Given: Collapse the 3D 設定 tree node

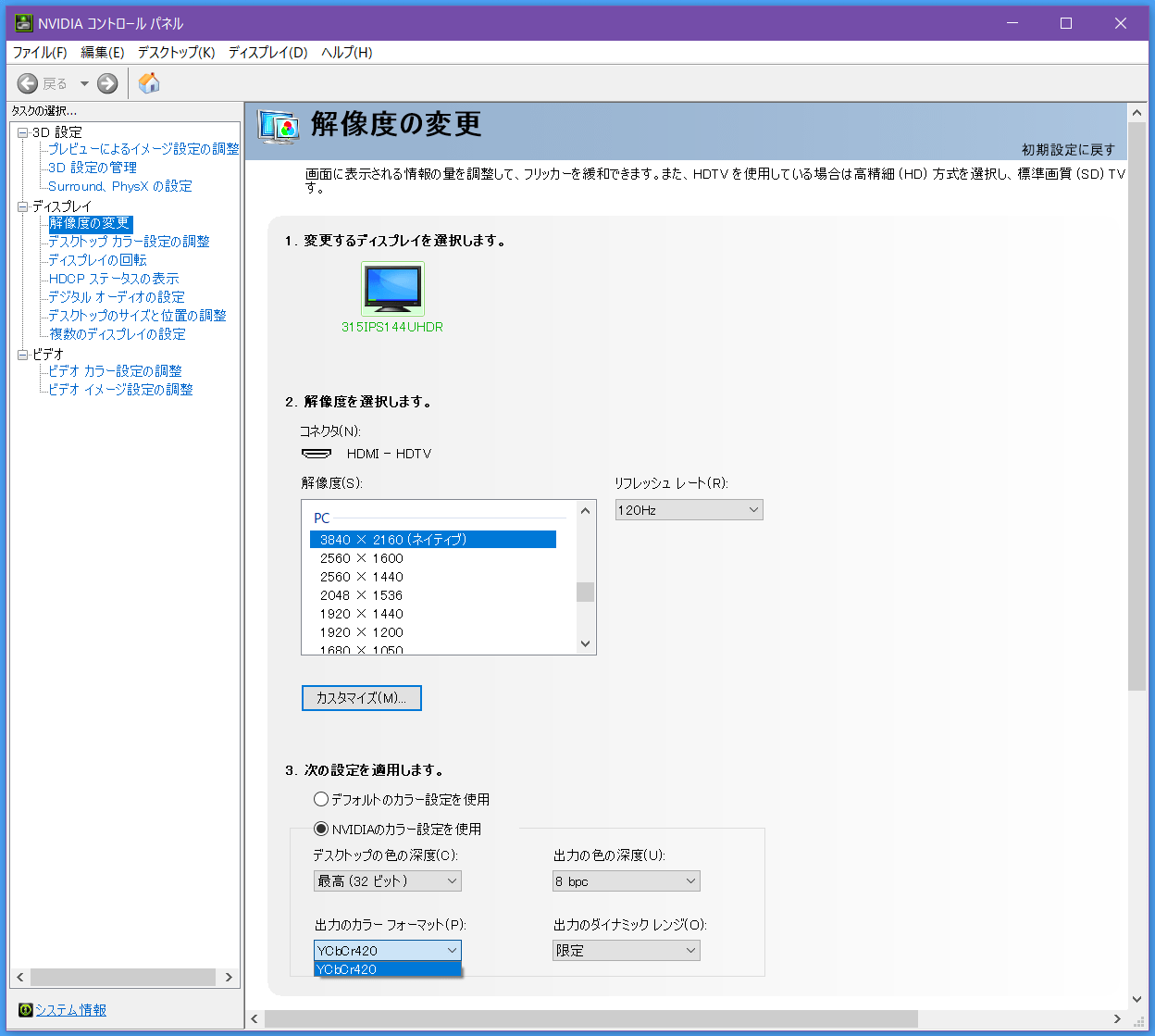Looking at the screenshot, I should tap(23, 133).
